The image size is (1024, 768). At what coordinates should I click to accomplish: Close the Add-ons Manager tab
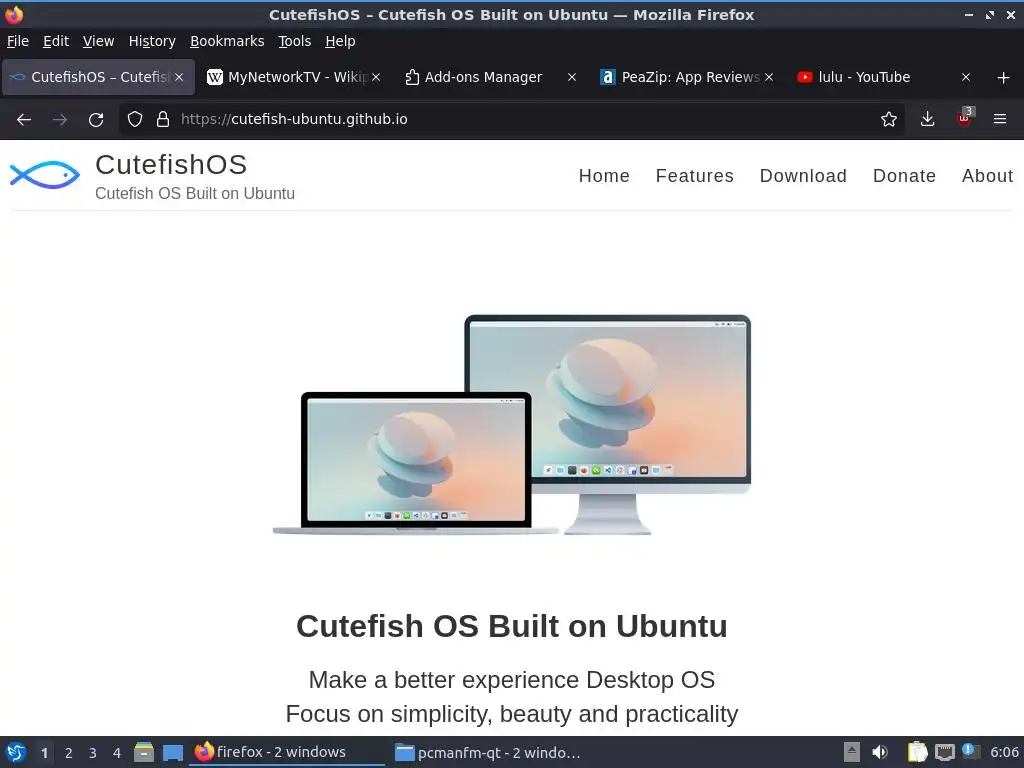coord(572,77)
